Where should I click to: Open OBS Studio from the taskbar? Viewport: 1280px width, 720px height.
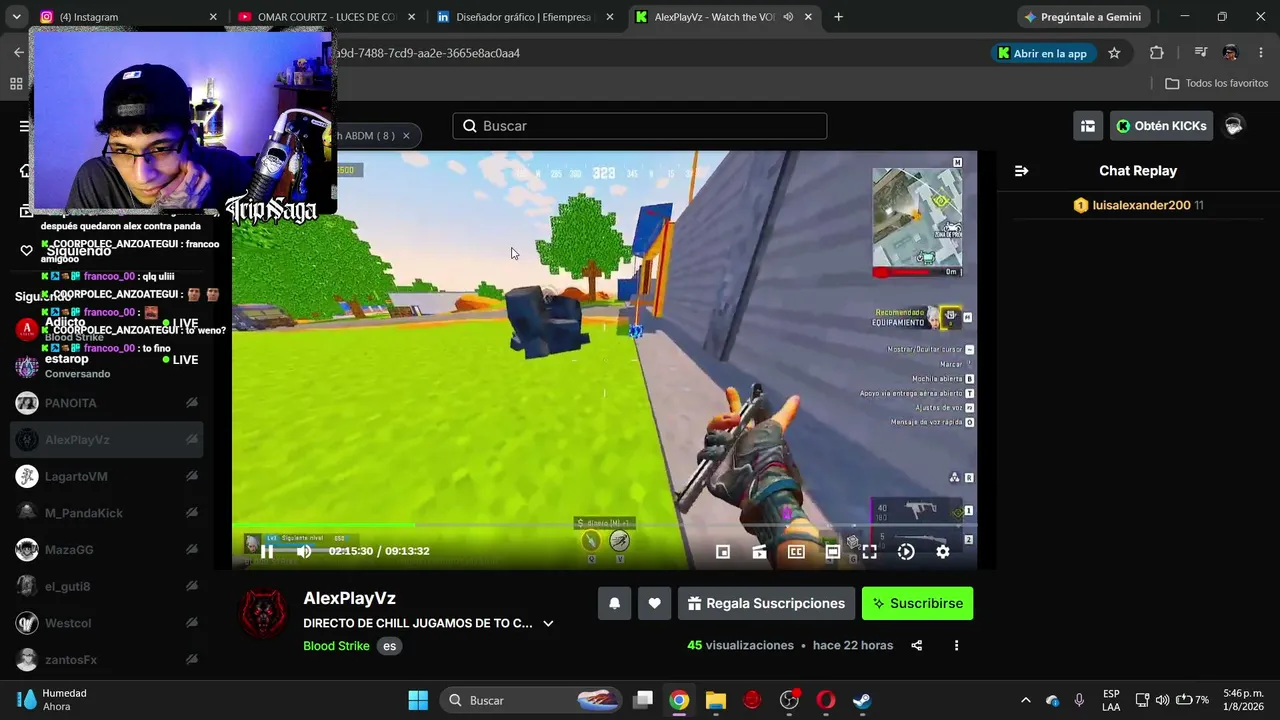[789, 700]
